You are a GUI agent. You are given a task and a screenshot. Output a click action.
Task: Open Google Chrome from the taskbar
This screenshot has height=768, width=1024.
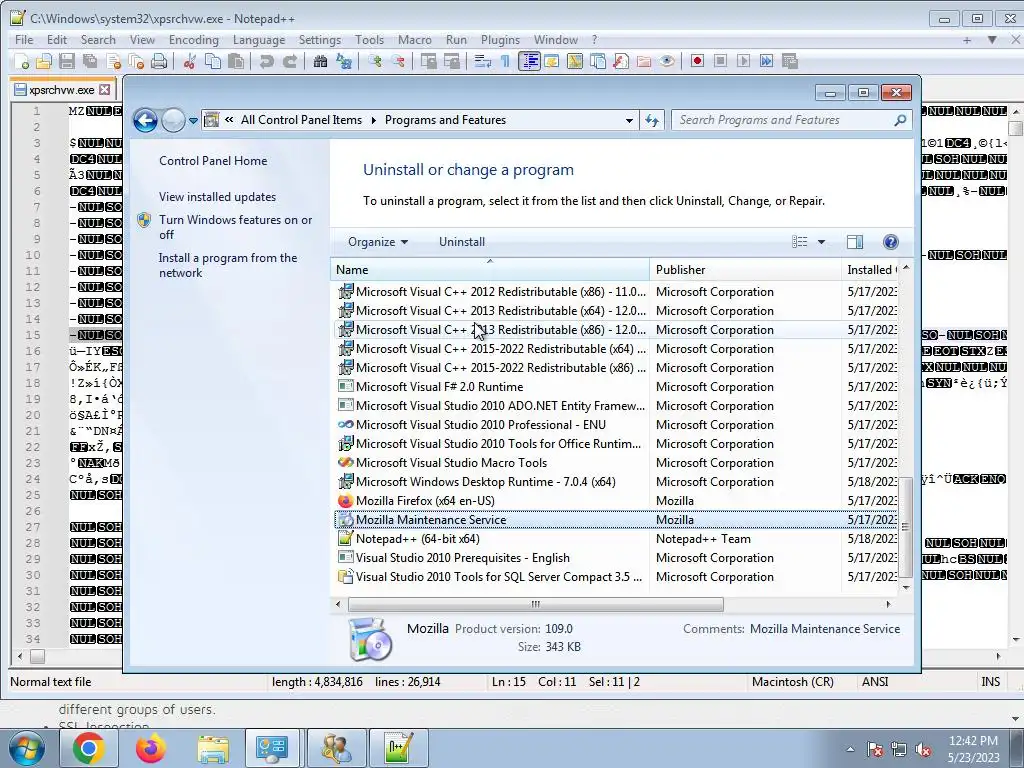88,748
